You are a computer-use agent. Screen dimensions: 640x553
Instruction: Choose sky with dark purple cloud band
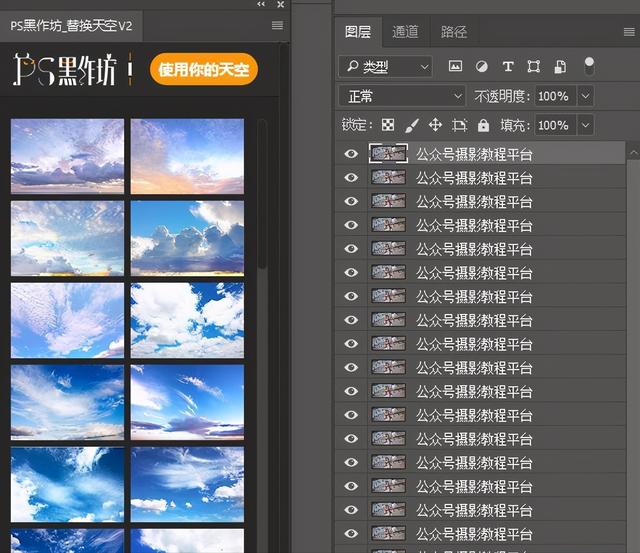(x=67, y=156)
